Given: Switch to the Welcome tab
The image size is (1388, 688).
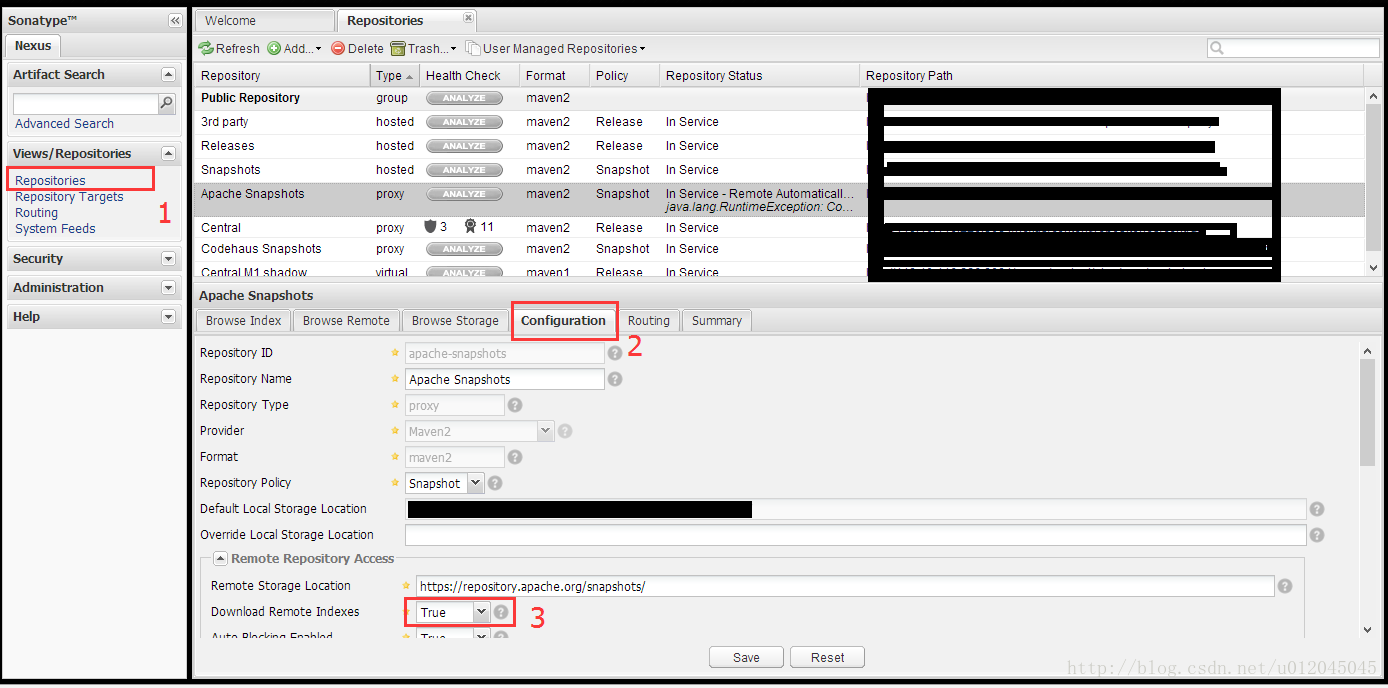Looking at the screenshot, I should [x=264, y=20].
